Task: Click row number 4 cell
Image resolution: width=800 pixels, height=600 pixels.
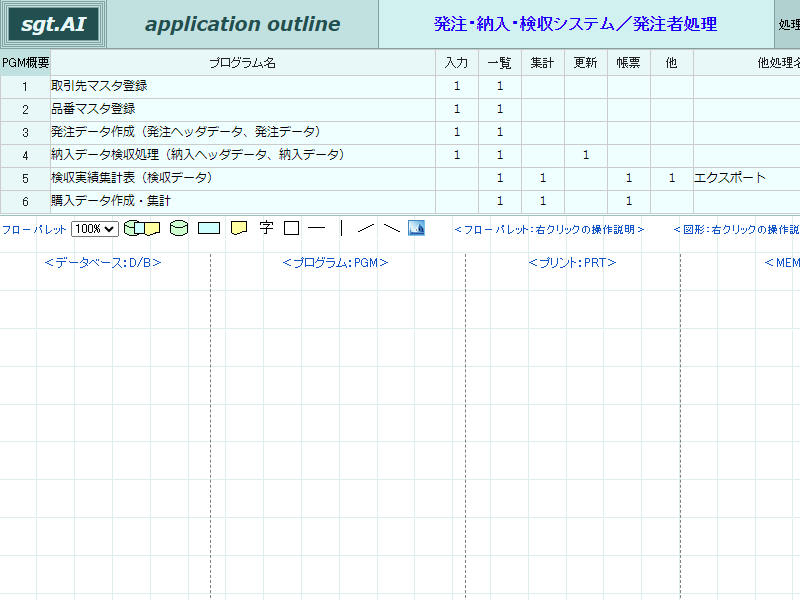Action: click(26, 155)
